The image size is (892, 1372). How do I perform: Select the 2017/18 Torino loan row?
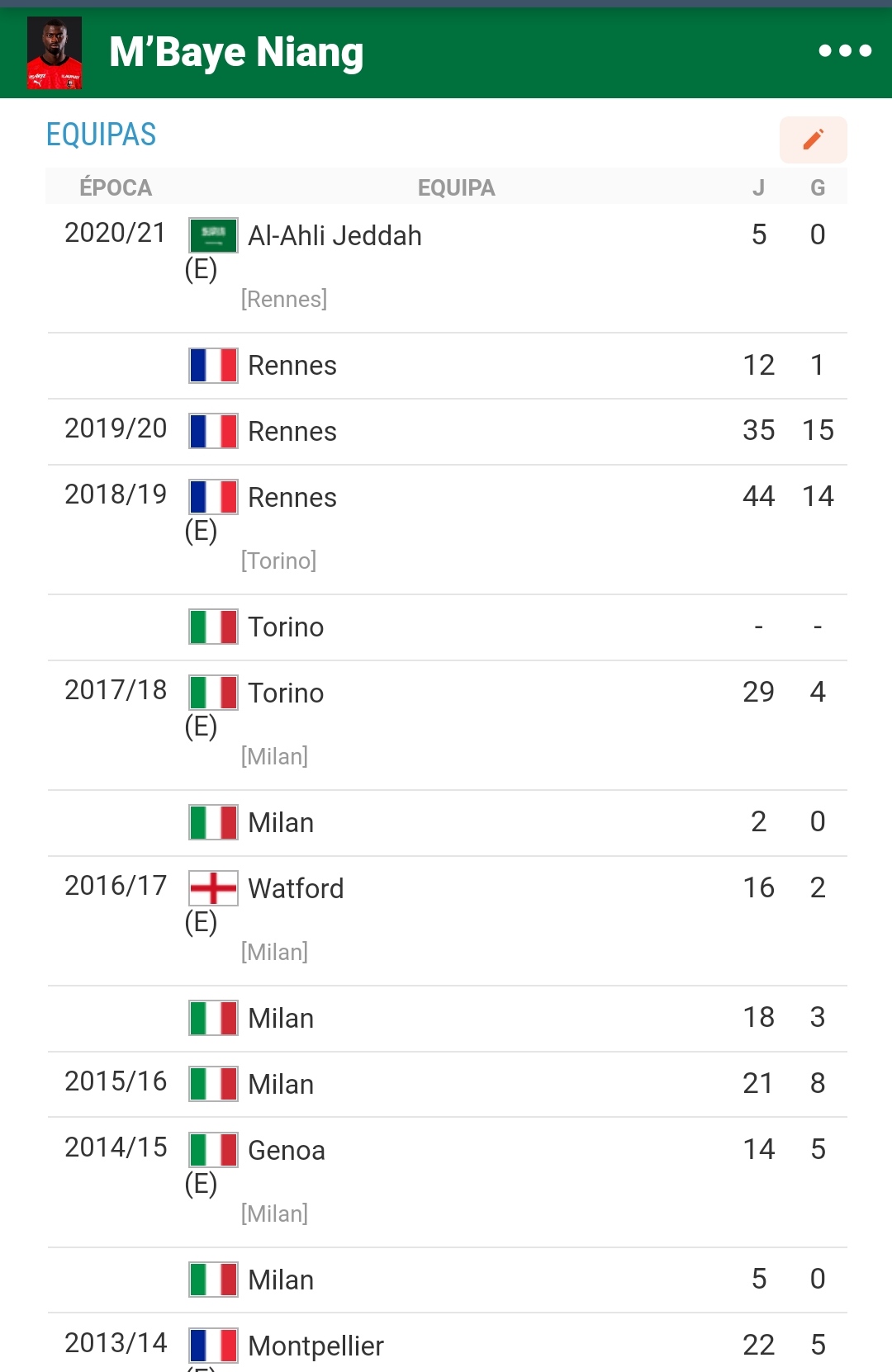pyautogui.click(x=448, y=726)
